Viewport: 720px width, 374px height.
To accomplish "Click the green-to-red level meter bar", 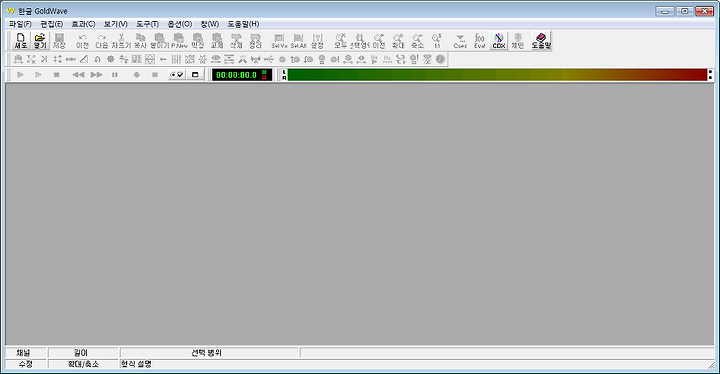I will (x=497, y=74).
